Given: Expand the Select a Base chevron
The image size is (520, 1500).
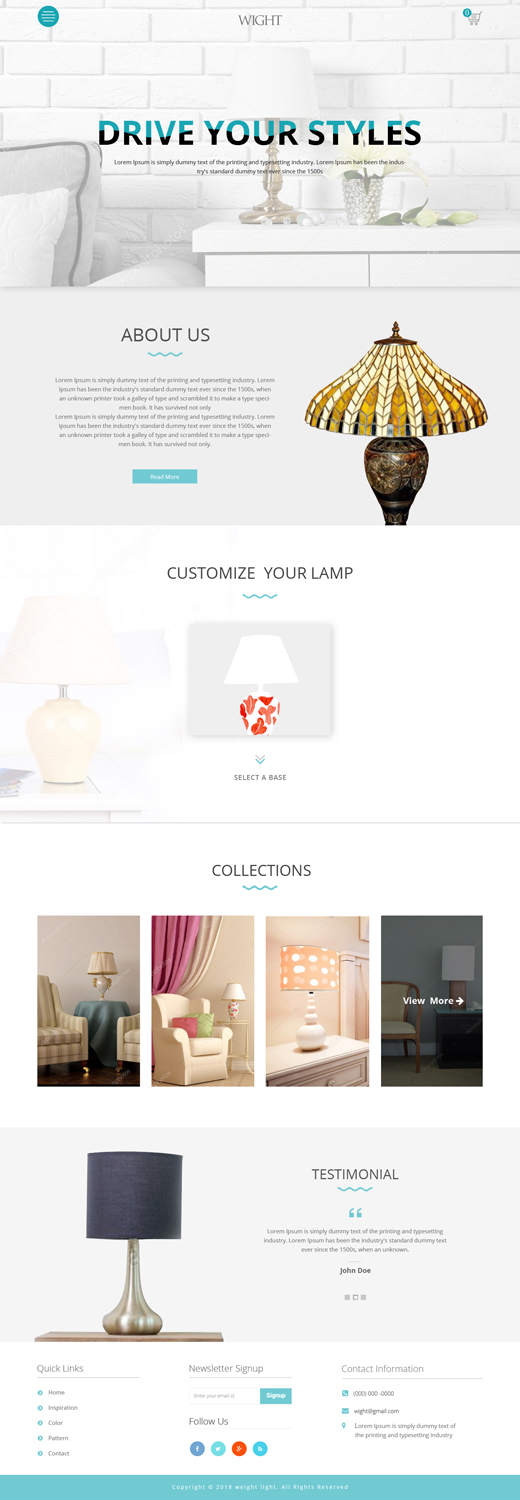Looking at the screenshot, I should [260, 760].
